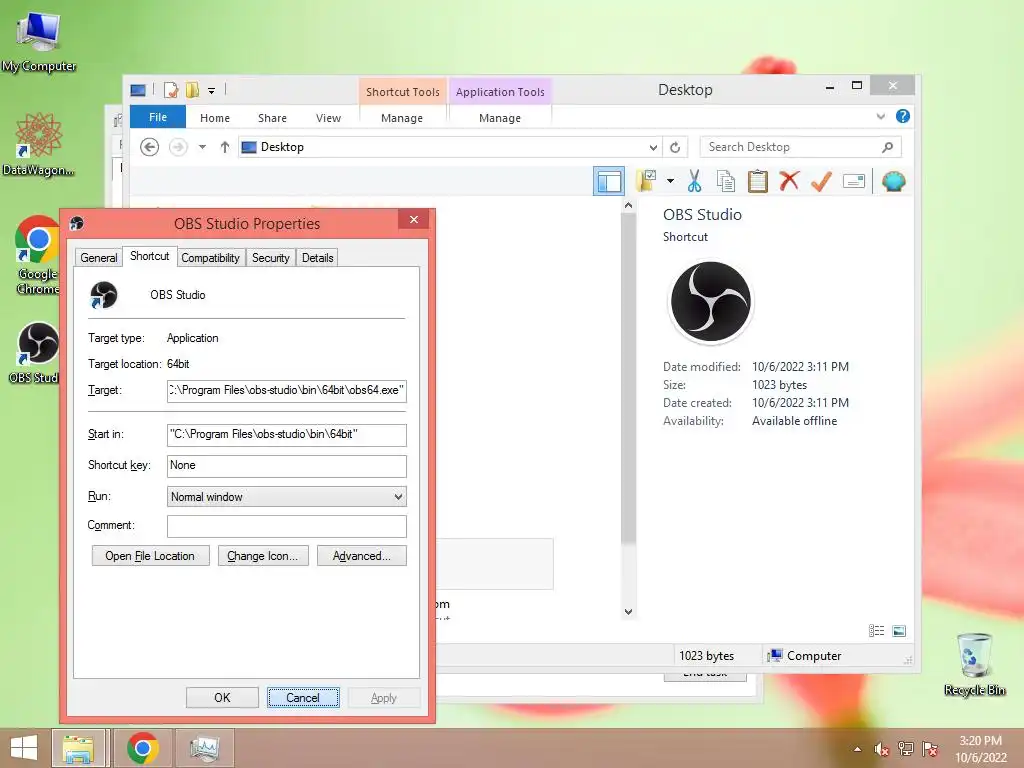Switch to the Security tab
Image resolution: width=1024 pixels, height=768 pixels.
pos(270,258)
